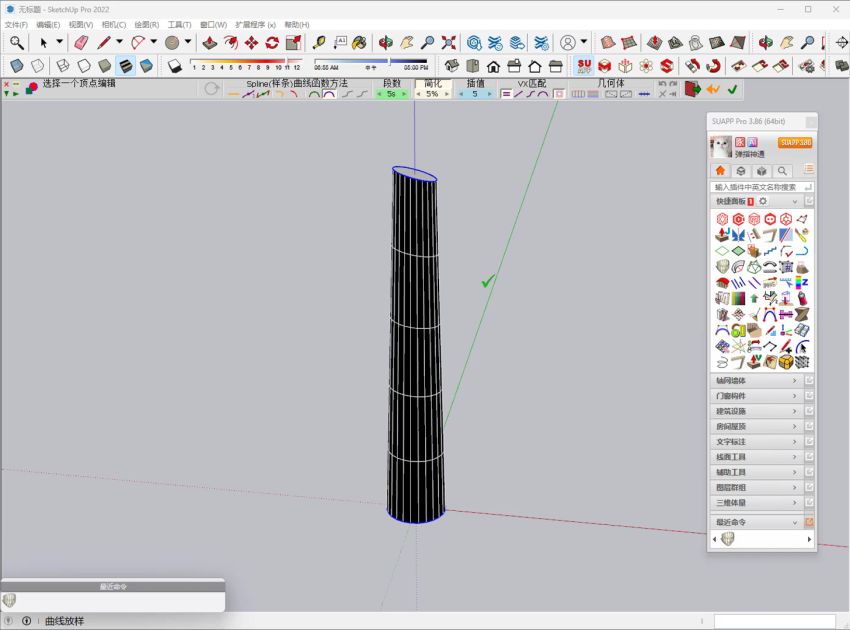
Task: Click the orange undo-and-validate arrow icon
Action: pyautogui.click(x=713, y=89)
